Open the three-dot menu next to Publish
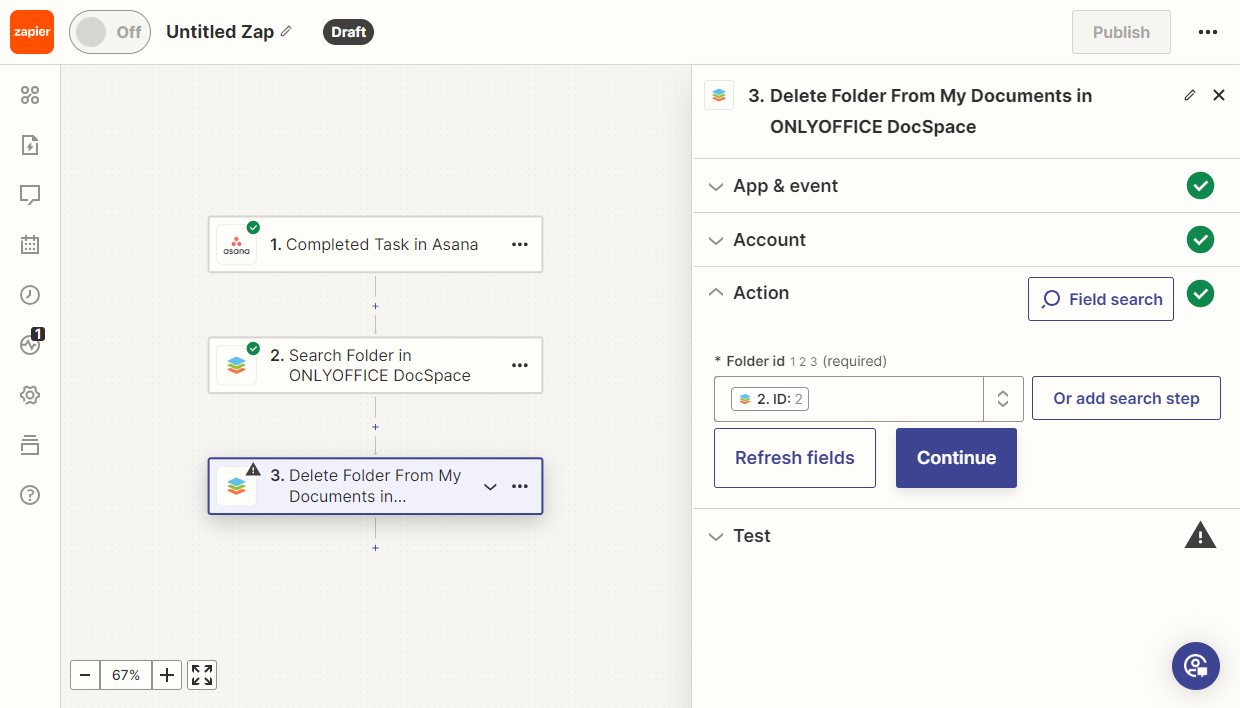The width and height of the screenshot is (1240, 708). tap(1207, 32)
